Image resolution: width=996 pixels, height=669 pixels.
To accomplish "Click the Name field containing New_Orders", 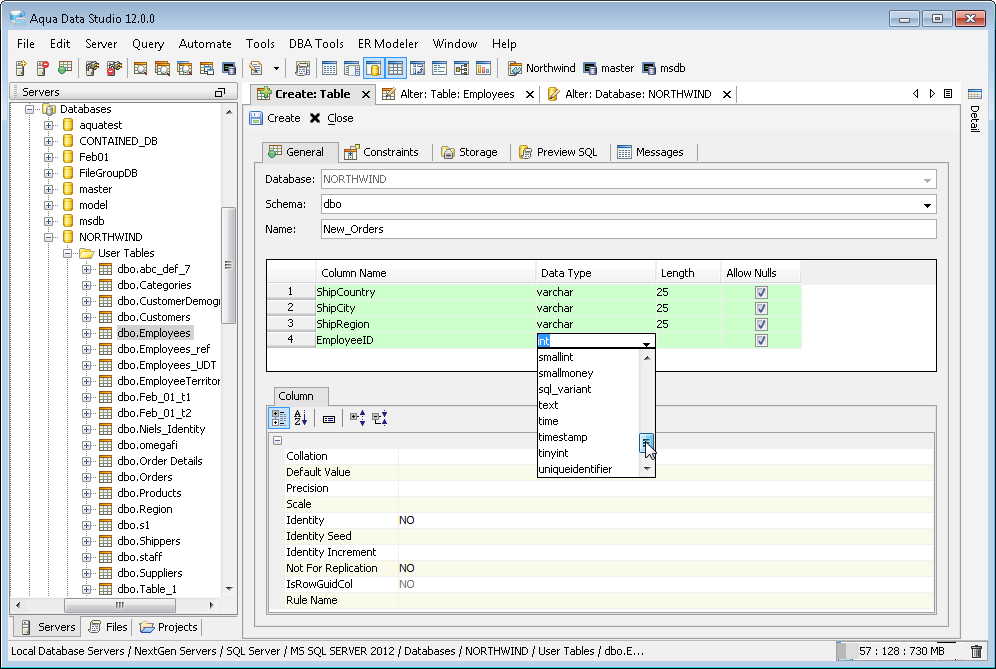I will [627, 229].
